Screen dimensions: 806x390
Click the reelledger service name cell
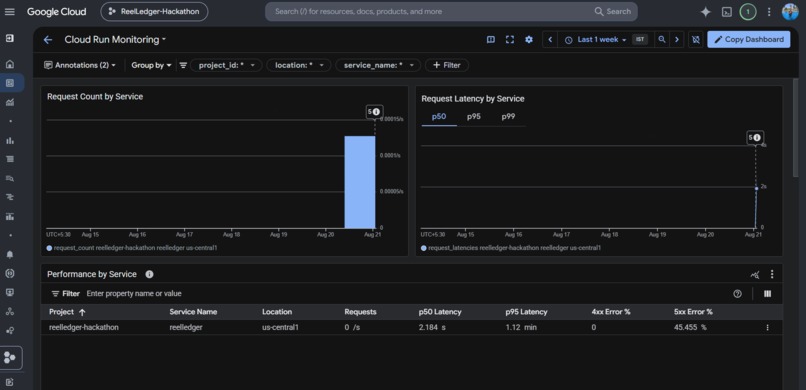coord(186,327)
